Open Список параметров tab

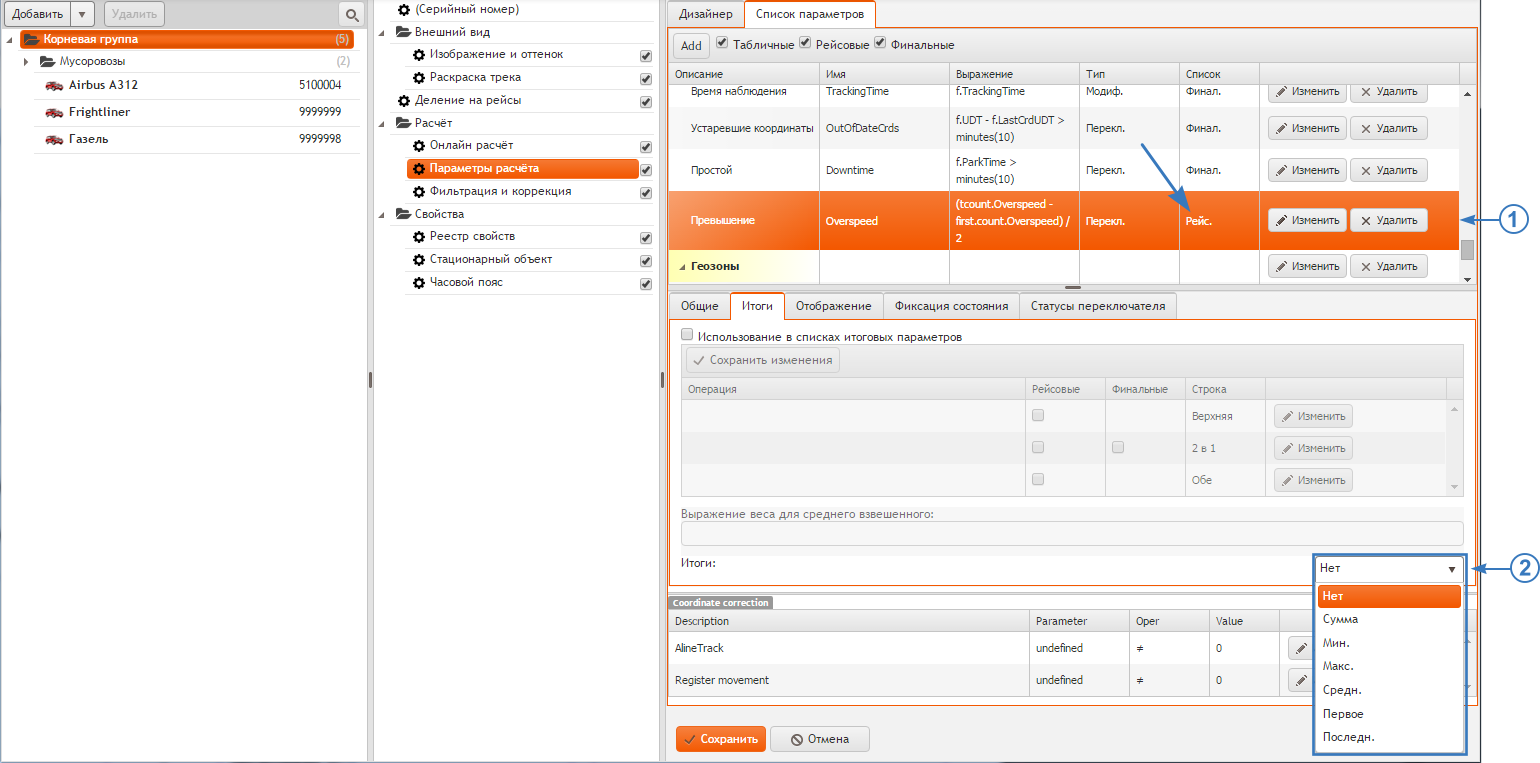click(x=810, y=14)
